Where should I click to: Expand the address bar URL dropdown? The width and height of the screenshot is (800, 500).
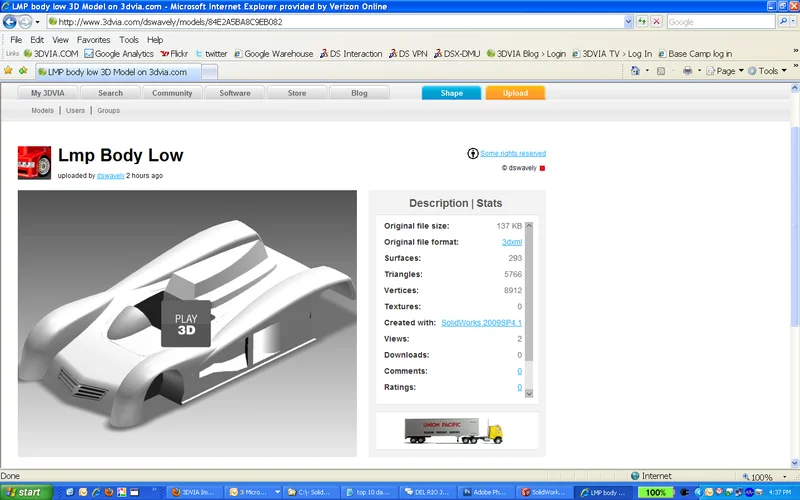pos(628,21)
